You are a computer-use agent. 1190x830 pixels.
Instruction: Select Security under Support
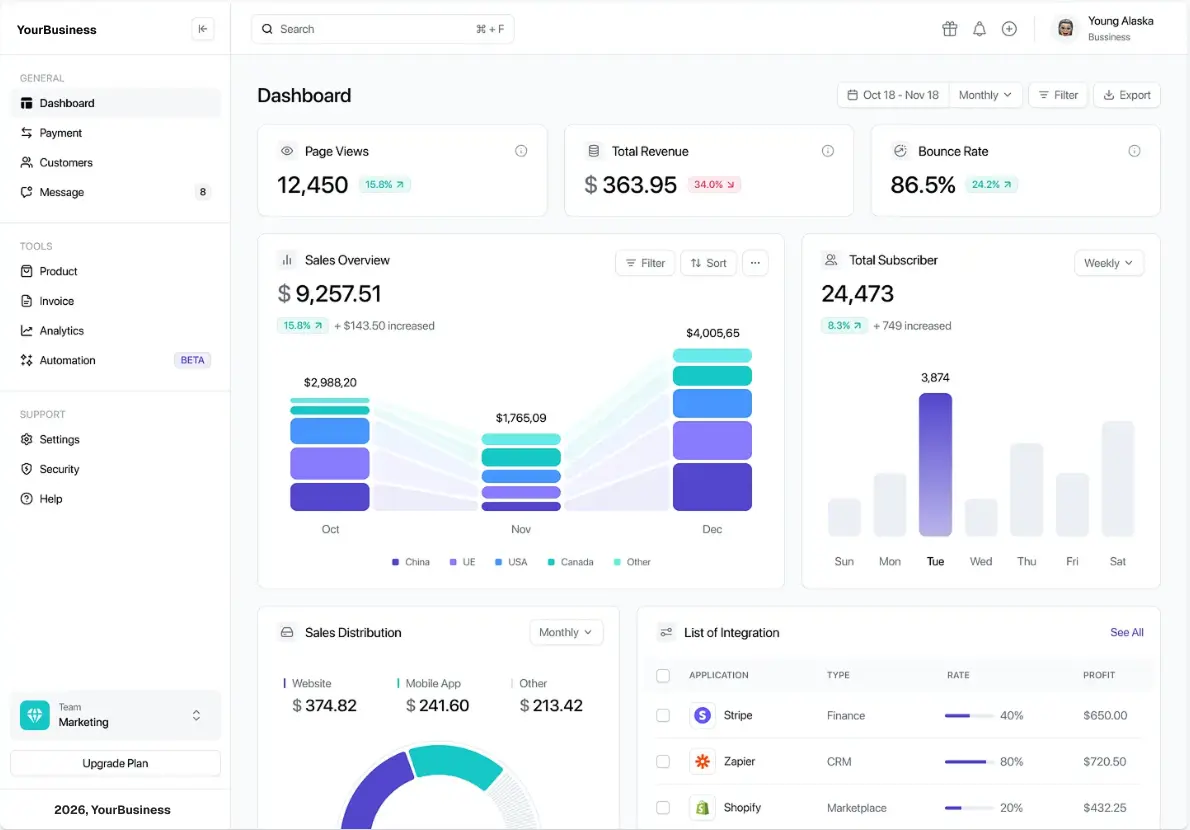tap(59, 468)
